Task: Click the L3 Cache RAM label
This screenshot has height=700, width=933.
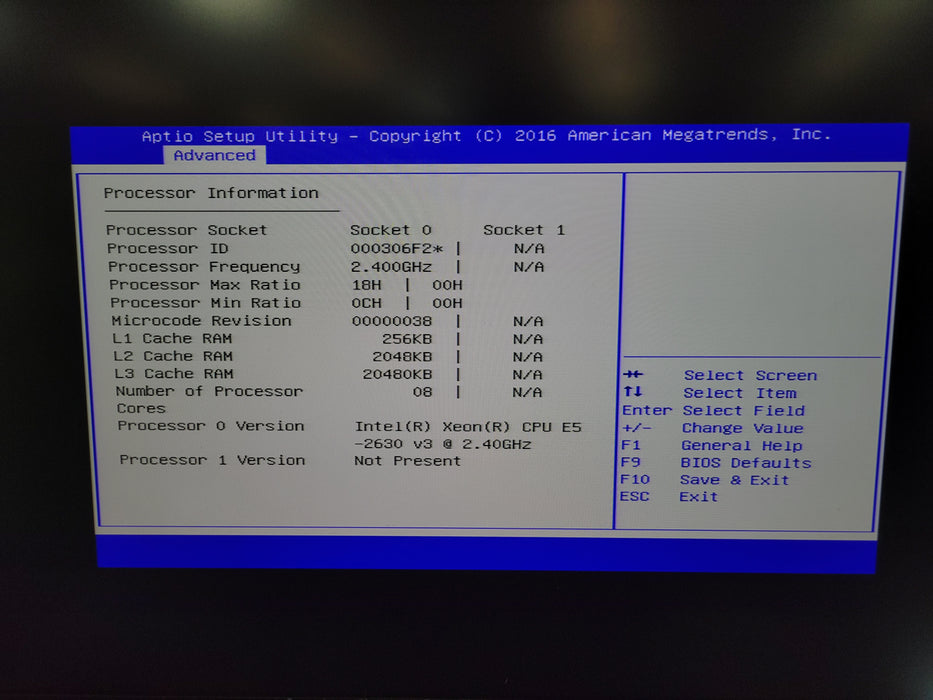Action: pyautogui.click(x=174, y=374)
